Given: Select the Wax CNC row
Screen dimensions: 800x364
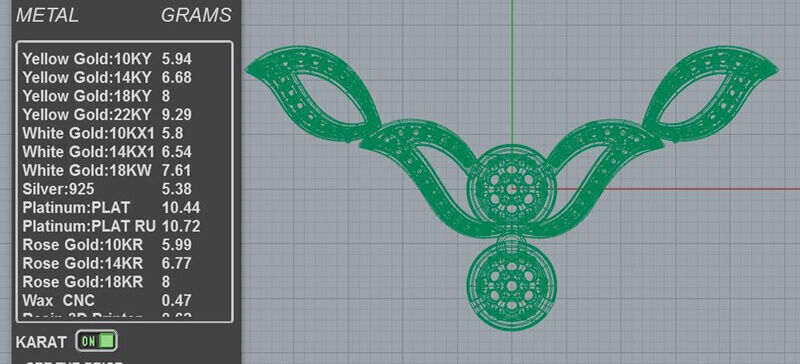Looking at the screenshot, I should point(125,300).
